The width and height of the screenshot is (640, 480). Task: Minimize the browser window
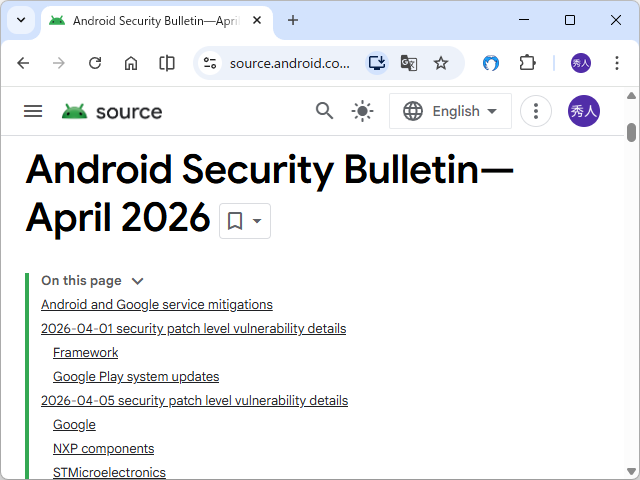pyautogui.click(x=524, y=20)
